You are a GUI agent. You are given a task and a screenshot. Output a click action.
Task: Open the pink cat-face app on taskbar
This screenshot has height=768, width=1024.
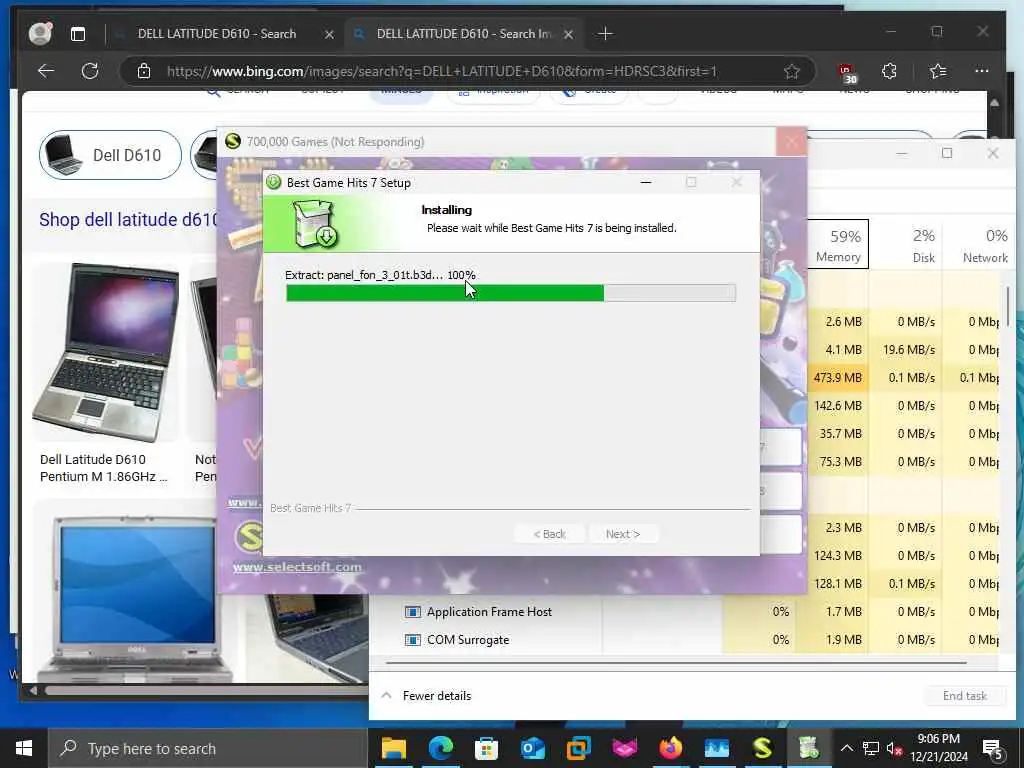624,748
